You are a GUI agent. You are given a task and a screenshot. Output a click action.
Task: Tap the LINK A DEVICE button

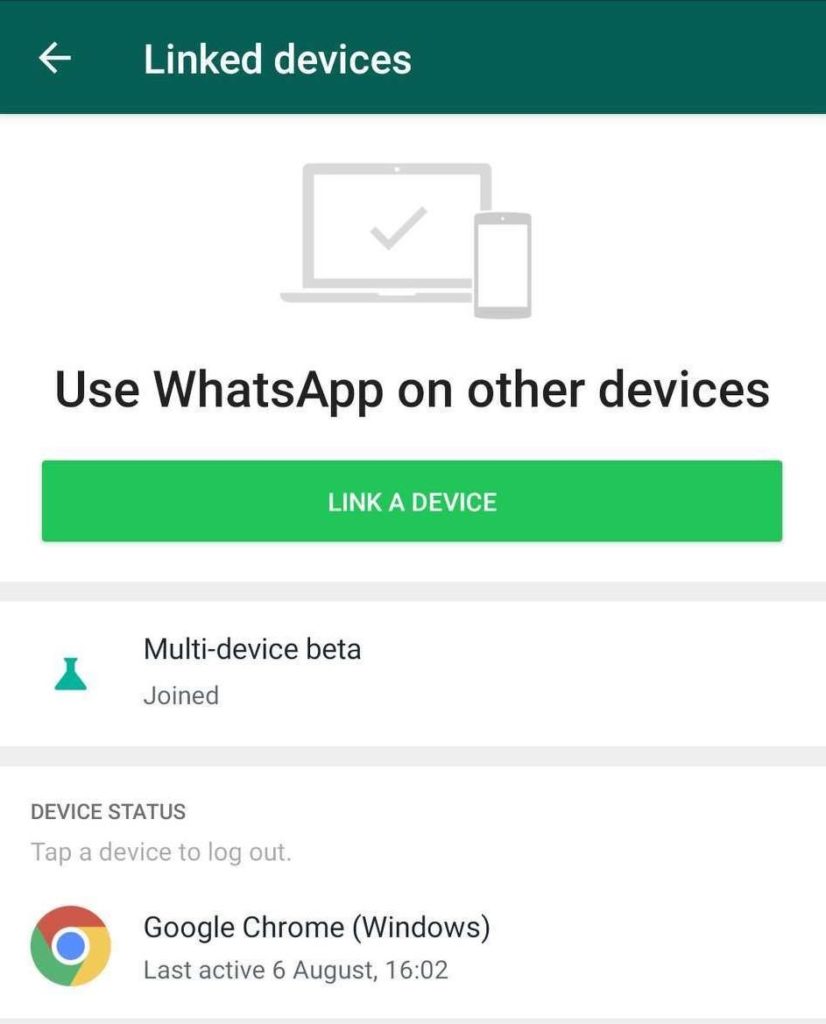click(x=412, y=501)
